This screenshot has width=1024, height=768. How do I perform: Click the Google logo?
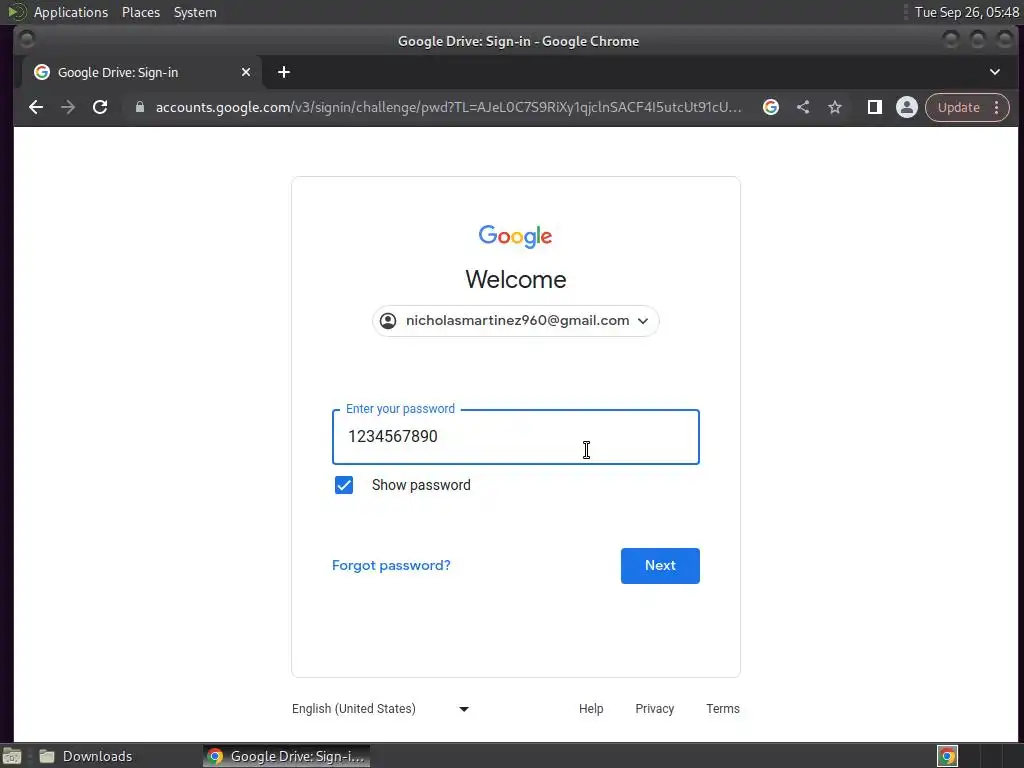(x=515, y=236)
